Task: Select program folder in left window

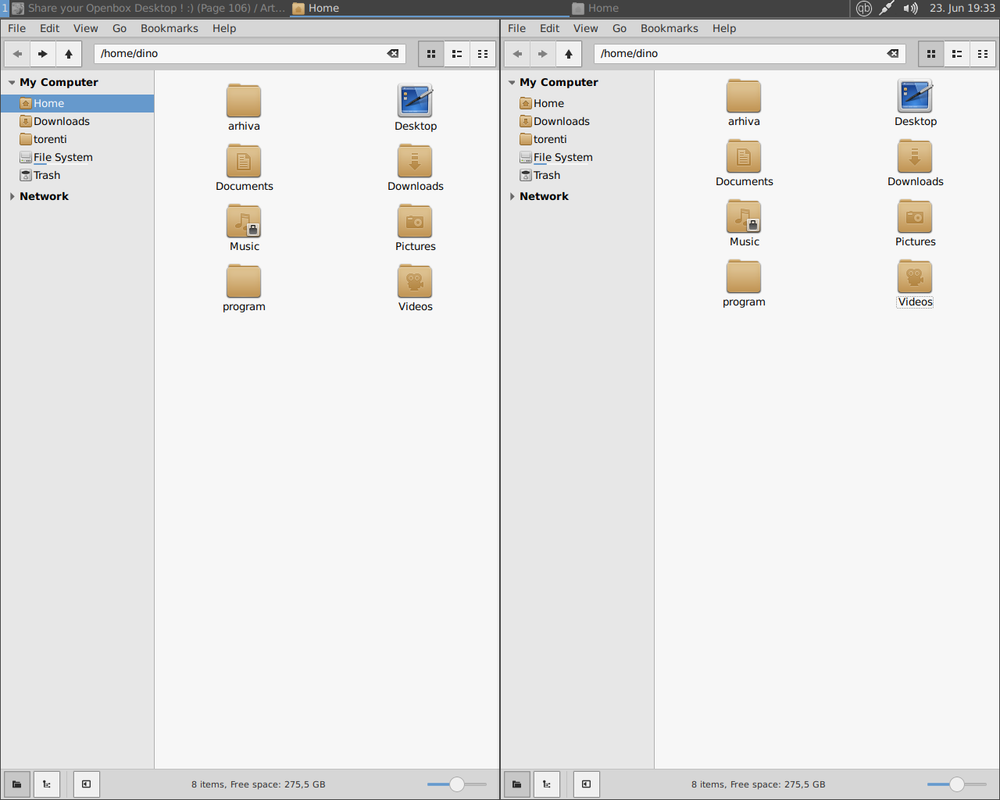Action: click(x=244, y=288)
